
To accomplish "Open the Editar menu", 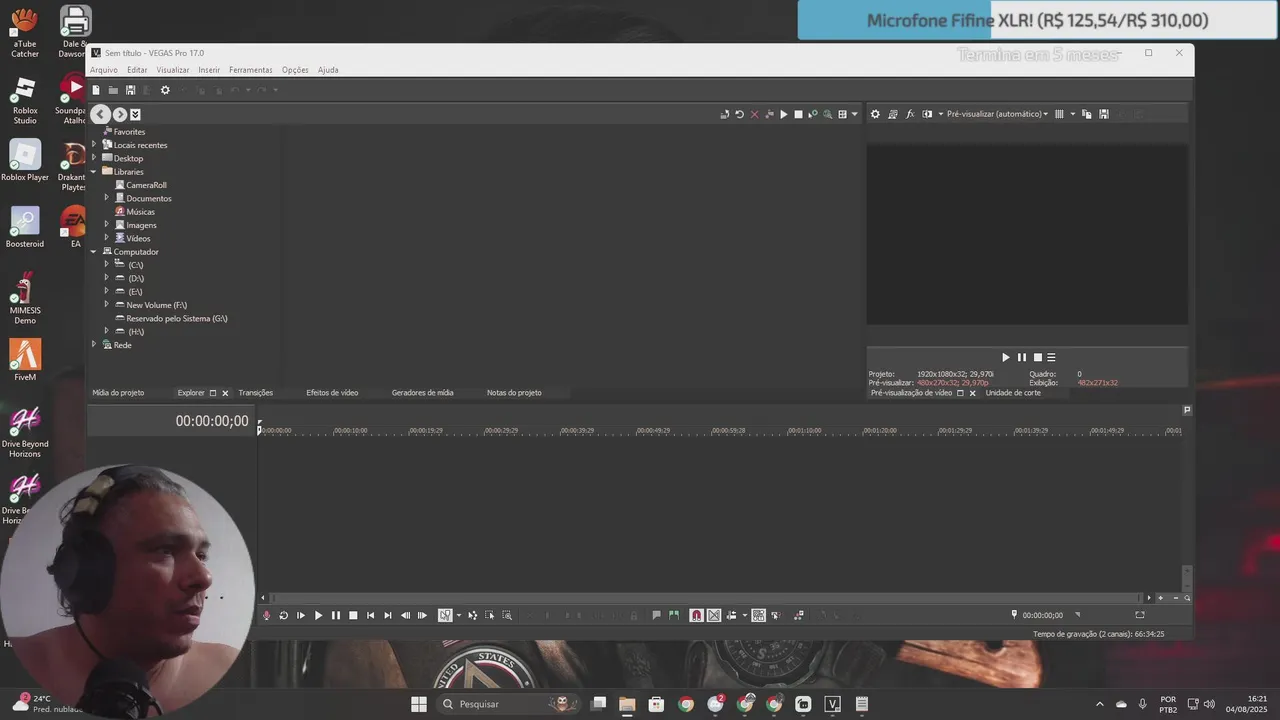I will pos(137,70).
